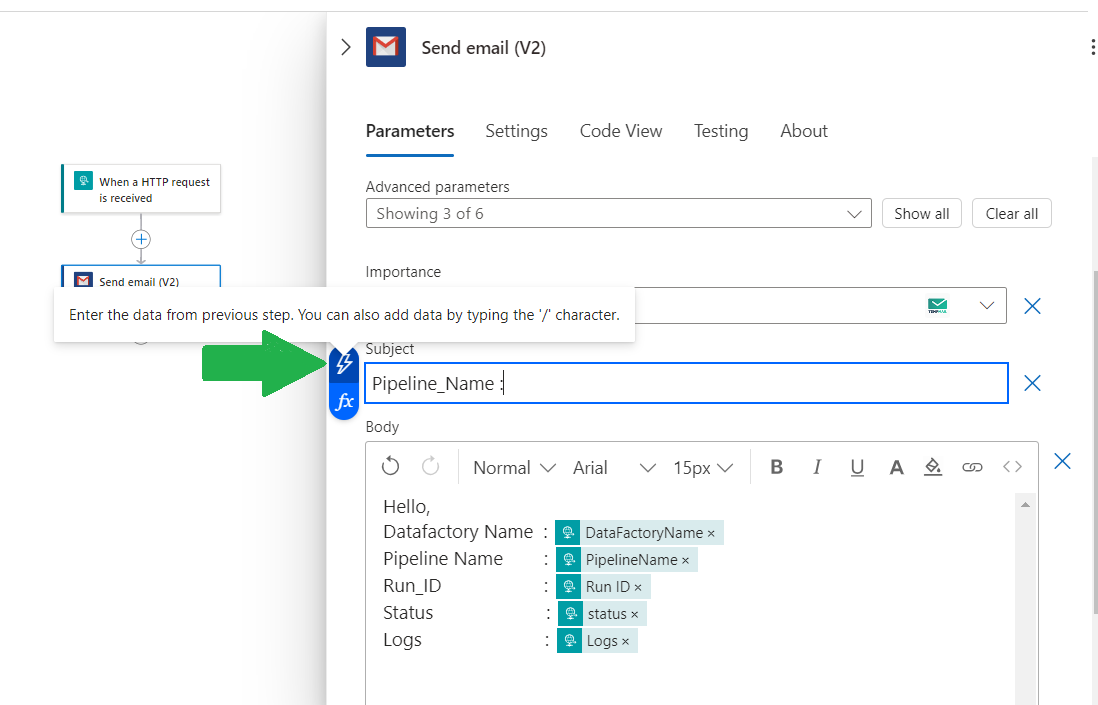
Task: Click the lightning dynamic content icon
Action: [x=344, y=364]
